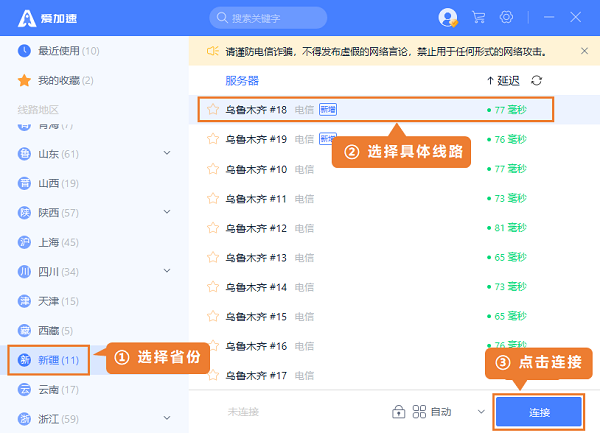The height and width of the screenshot is (433, 600).
Task: Select the 西藏 (5) region label
Action: 55,331
